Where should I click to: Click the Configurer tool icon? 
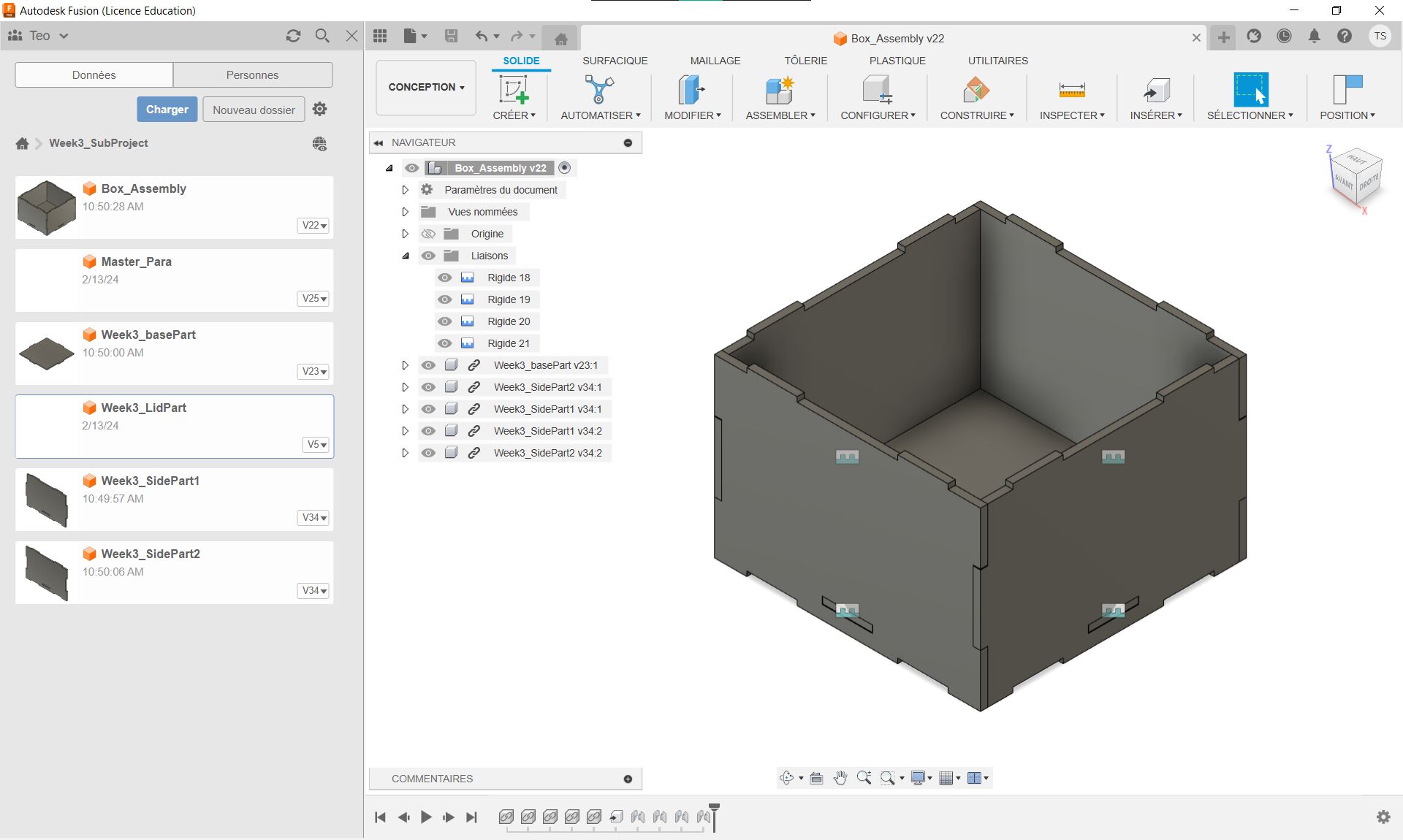(x=877, y=90)
